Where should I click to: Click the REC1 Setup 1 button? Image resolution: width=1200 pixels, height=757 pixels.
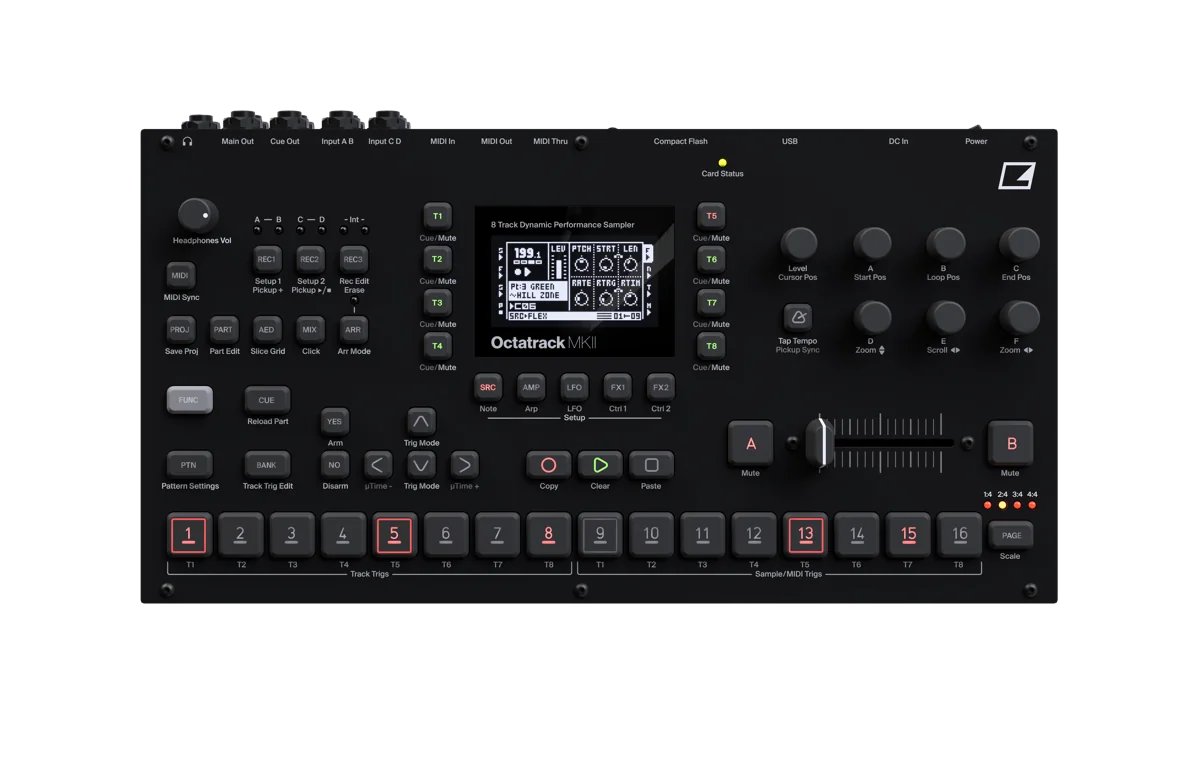pos(267,260)
